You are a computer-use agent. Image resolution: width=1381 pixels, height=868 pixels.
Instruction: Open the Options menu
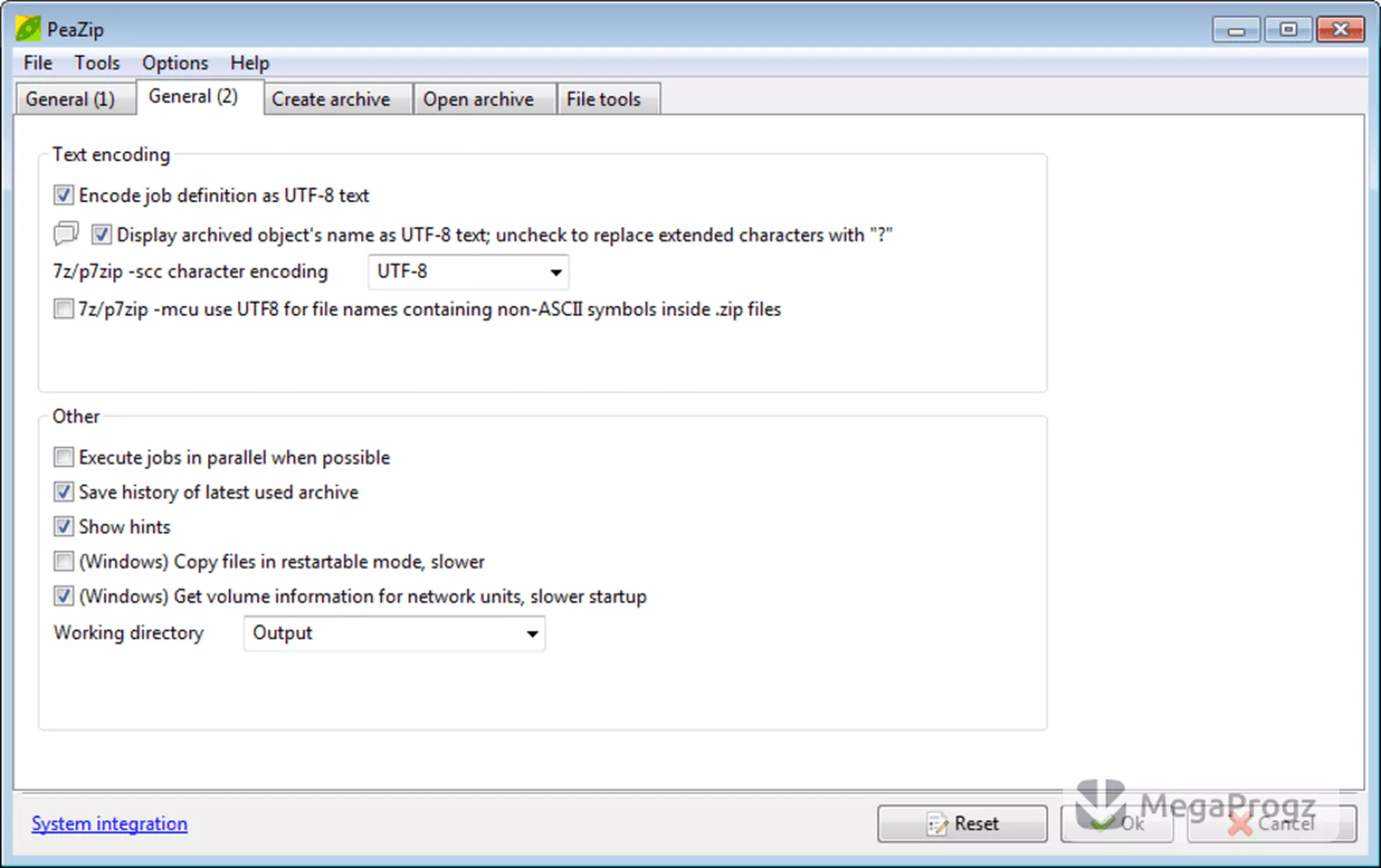(x=175, y=63)
